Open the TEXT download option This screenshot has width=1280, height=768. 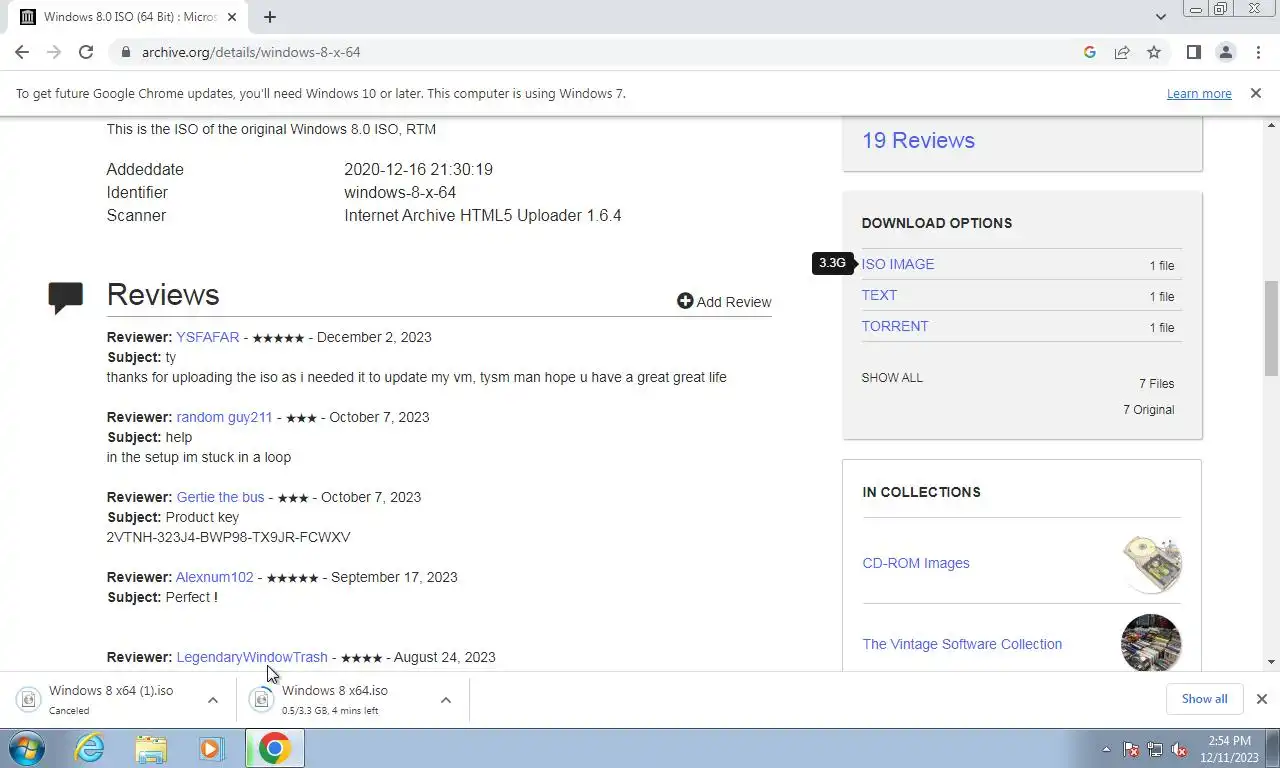879,295
